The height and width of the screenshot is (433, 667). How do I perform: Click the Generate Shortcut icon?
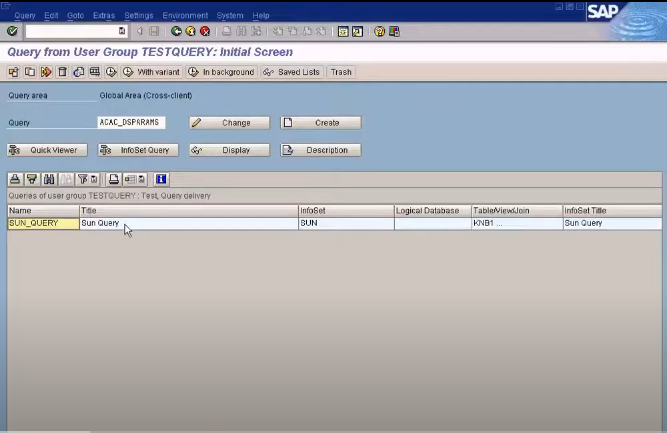tap(357, 31)
